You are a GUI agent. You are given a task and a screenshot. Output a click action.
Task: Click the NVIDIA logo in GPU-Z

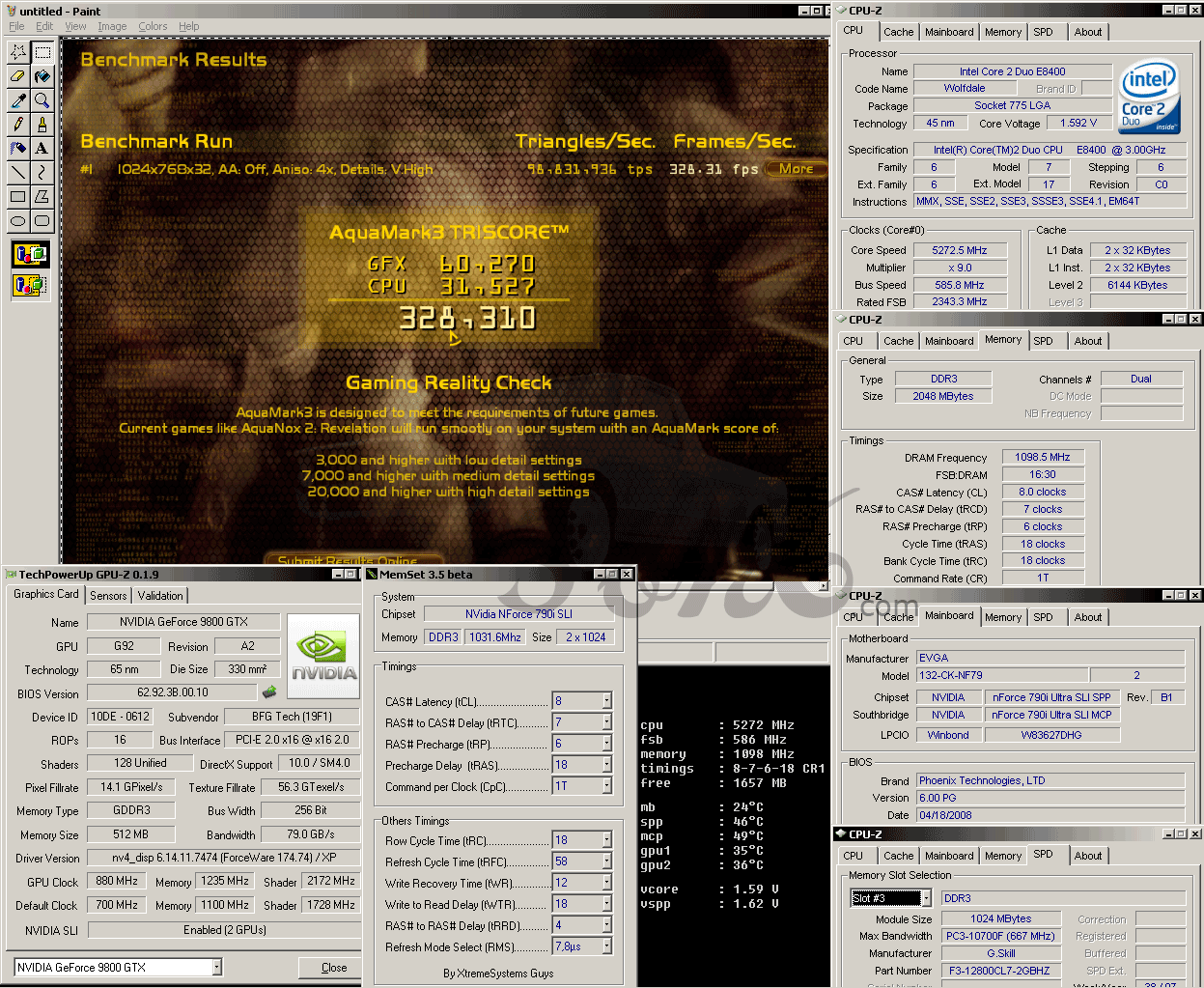[x=324, y=657]
